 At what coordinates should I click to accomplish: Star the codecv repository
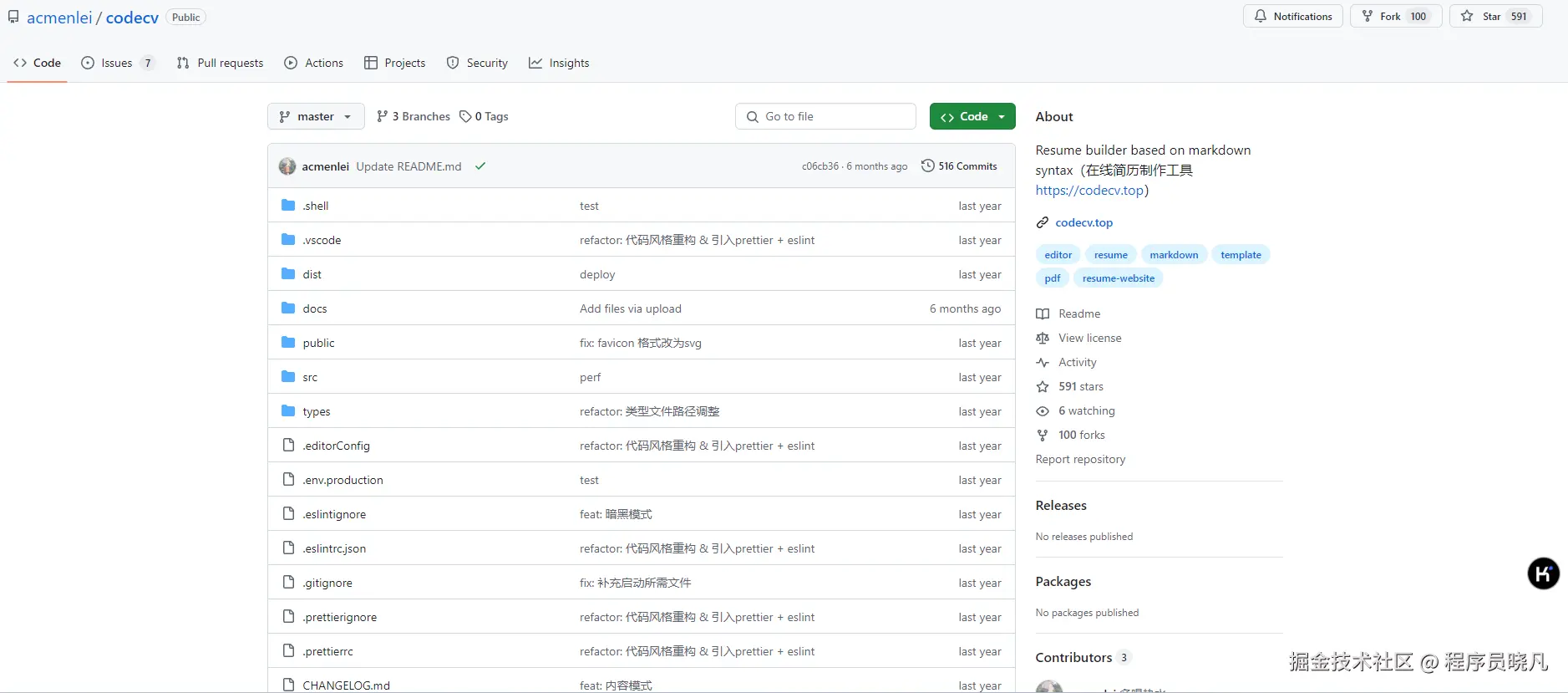(1495, 16)
